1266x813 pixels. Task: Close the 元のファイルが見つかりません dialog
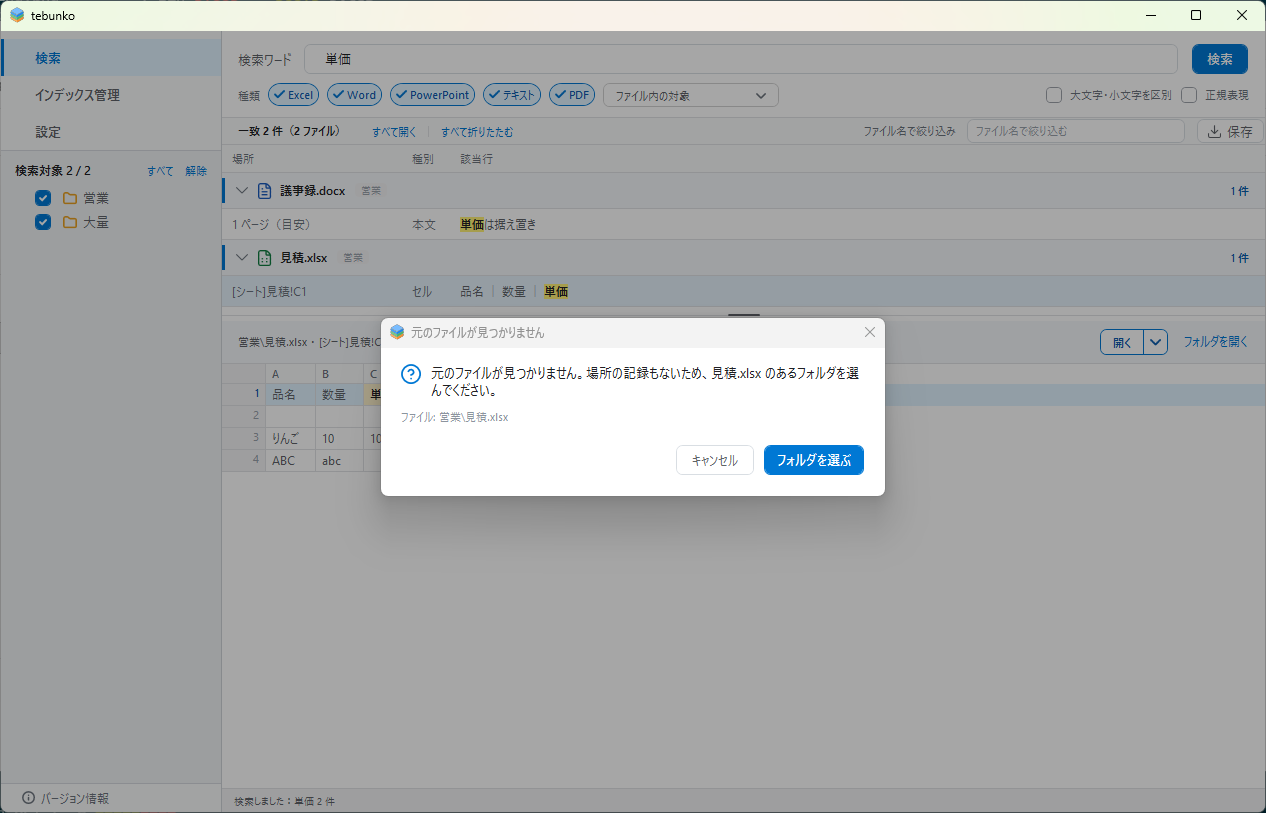(869, 332)
